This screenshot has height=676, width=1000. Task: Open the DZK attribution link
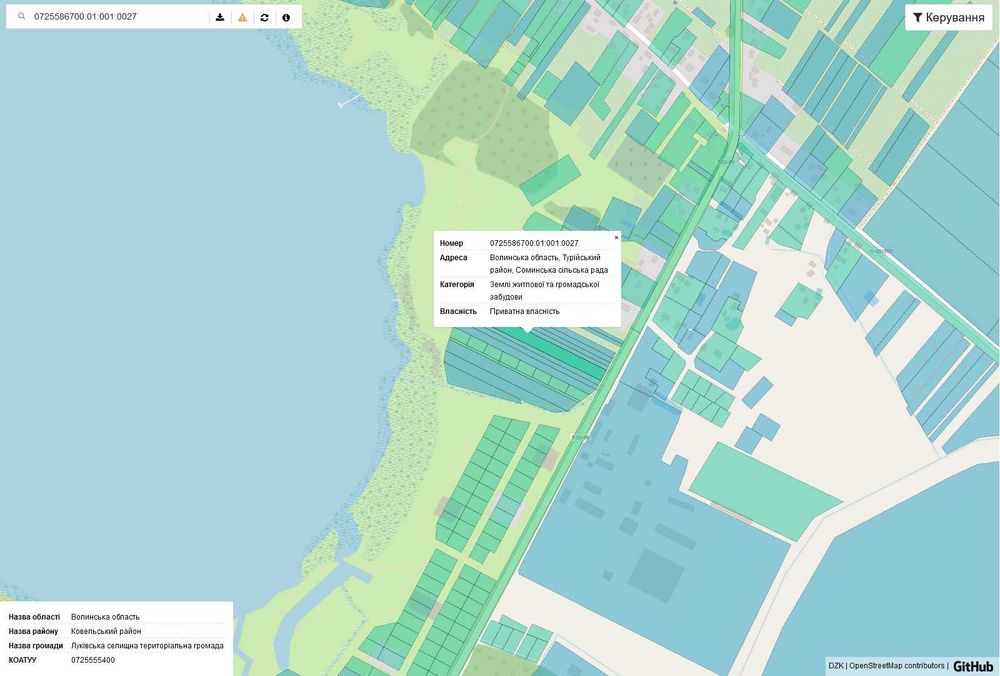[x=835, y=666]
